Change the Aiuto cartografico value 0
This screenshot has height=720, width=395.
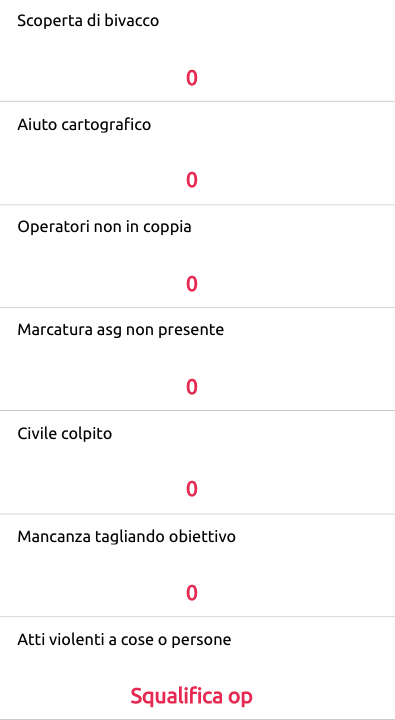(x=192, y=180)
